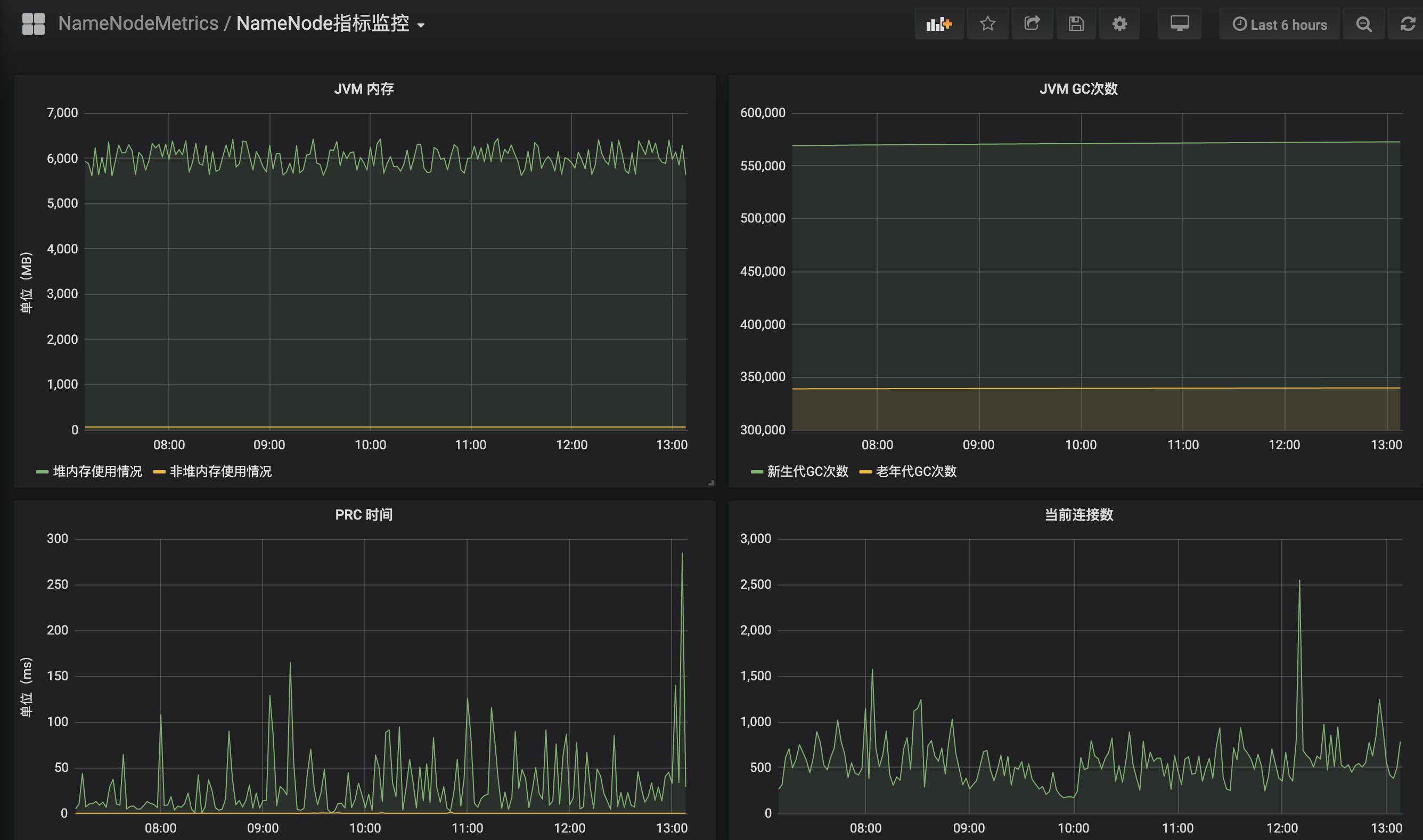Open the PRC 时间 panel title menu

tap(364, 515)
